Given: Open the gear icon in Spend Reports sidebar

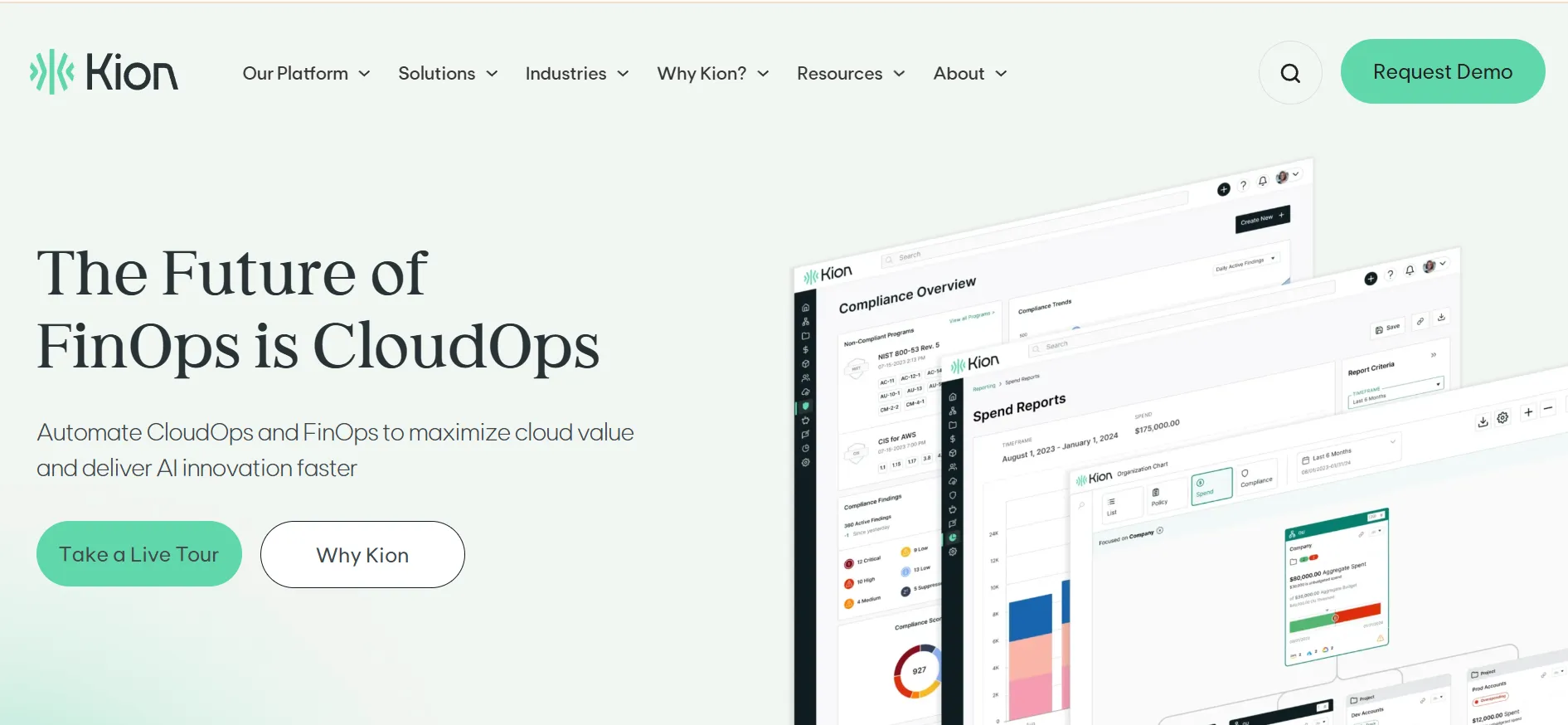Looking at the screenshot, I should [x=953, y=552].
